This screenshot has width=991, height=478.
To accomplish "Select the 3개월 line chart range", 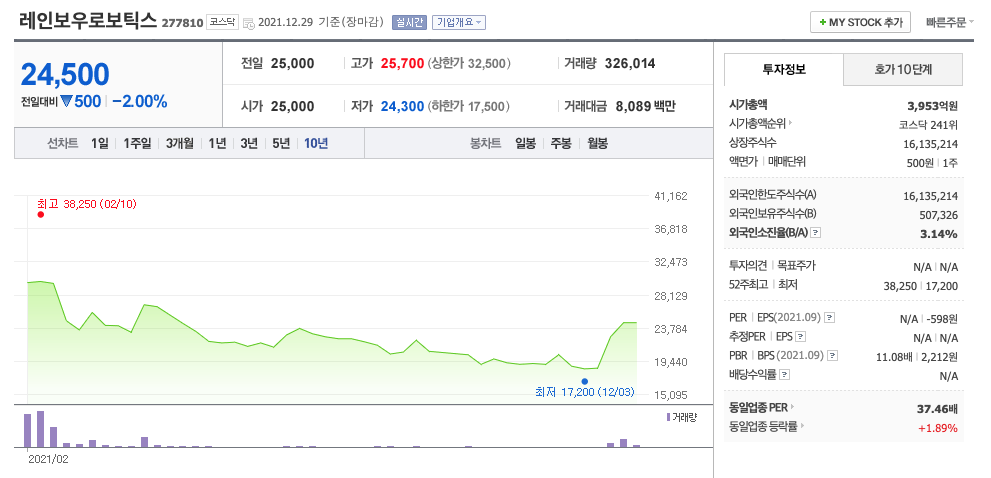I will click(x=180, y=144).
